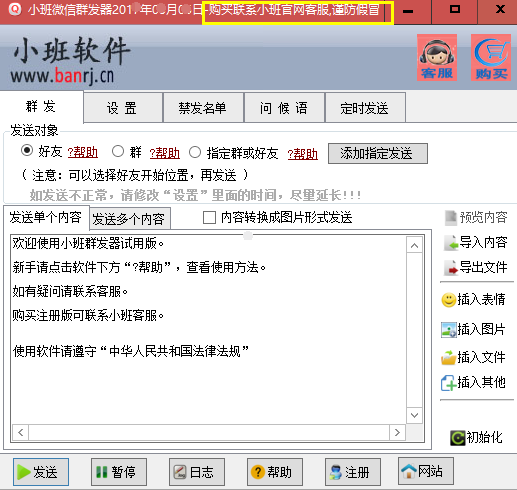Click the 初始化 initialize icon

coord(476,437)
